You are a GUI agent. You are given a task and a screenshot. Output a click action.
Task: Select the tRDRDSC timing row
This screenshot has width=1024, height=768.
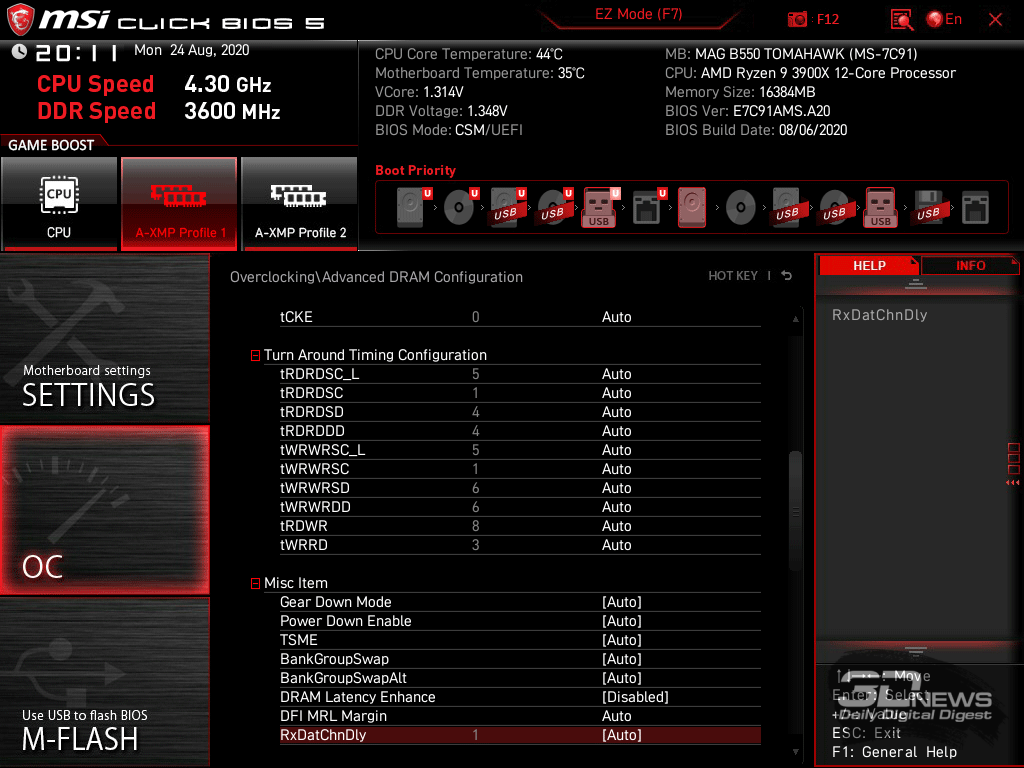[520, 393]
